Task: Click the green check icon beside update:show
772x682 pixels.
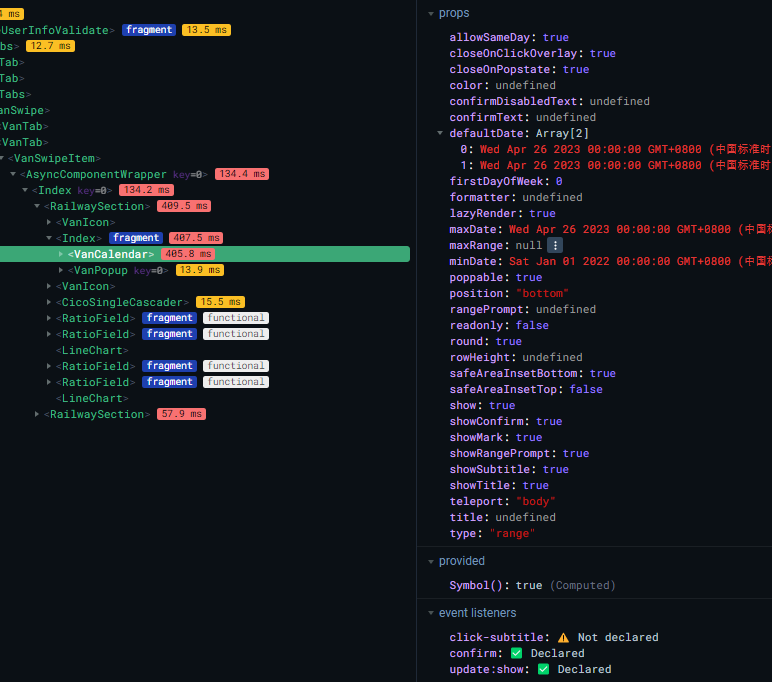Action: coord(544,669)
